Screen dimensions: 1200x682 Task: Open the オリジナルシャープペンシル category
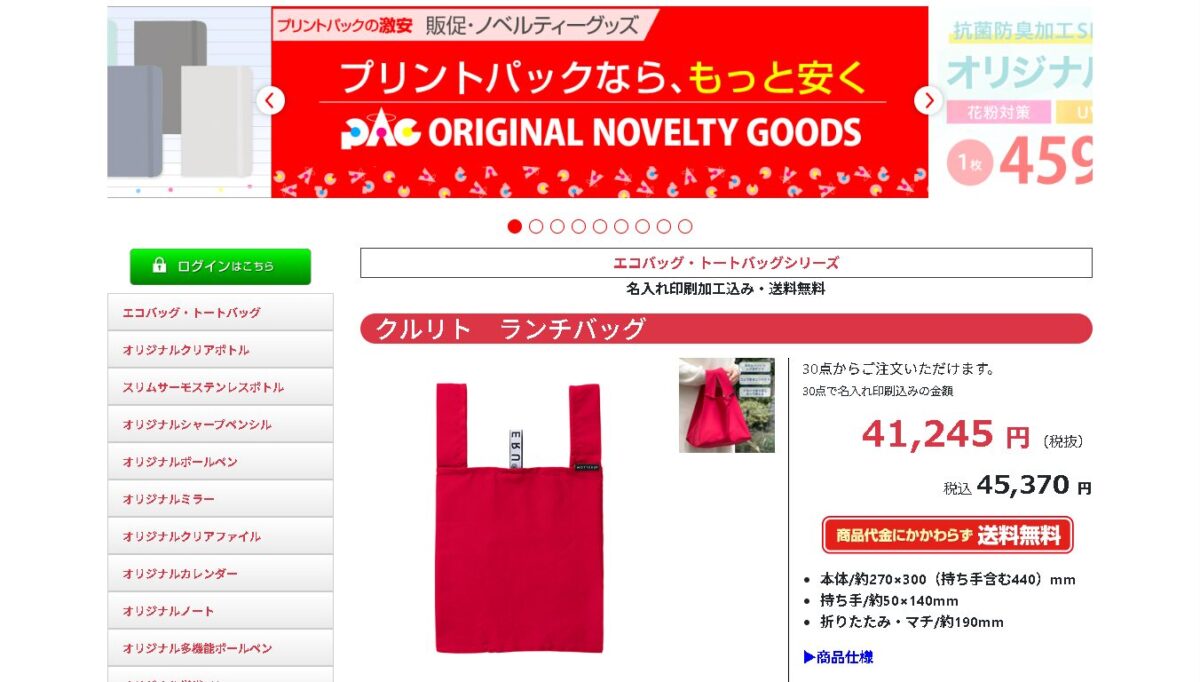[220, 424]
